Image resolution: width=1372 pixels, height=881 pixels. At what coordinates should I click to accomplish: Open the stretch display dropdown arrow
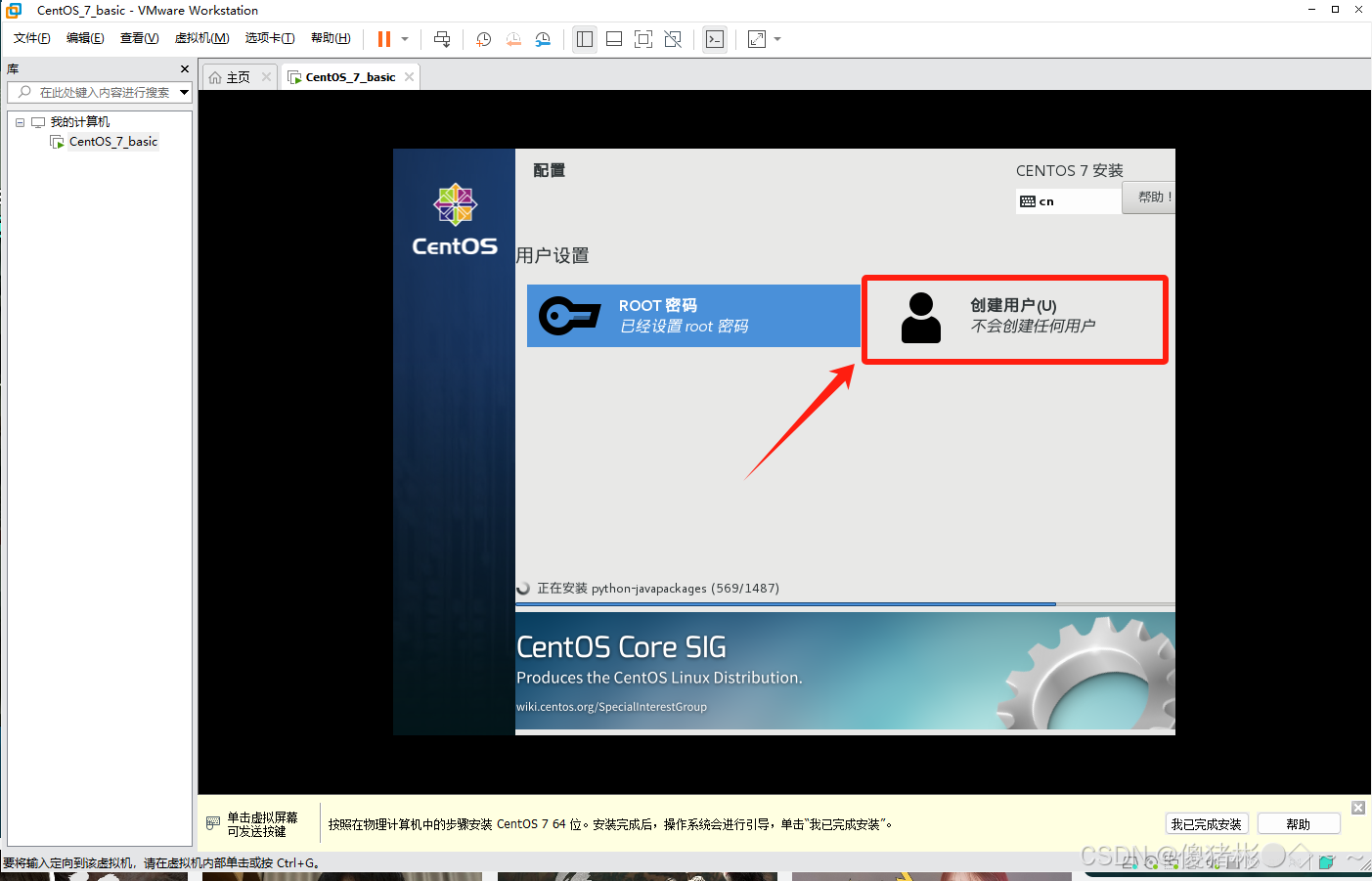point(777,39)
